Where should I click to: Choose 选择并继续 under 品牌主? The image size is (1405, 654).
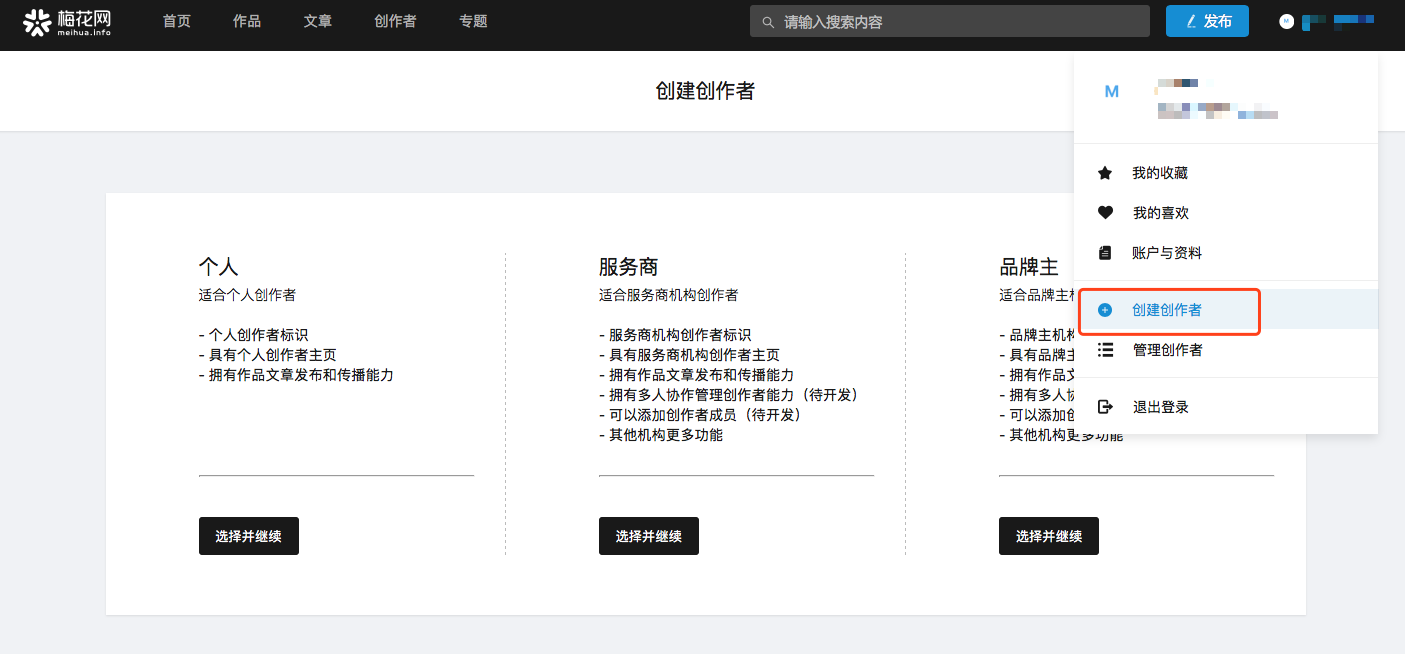(x=1048, y=536)
